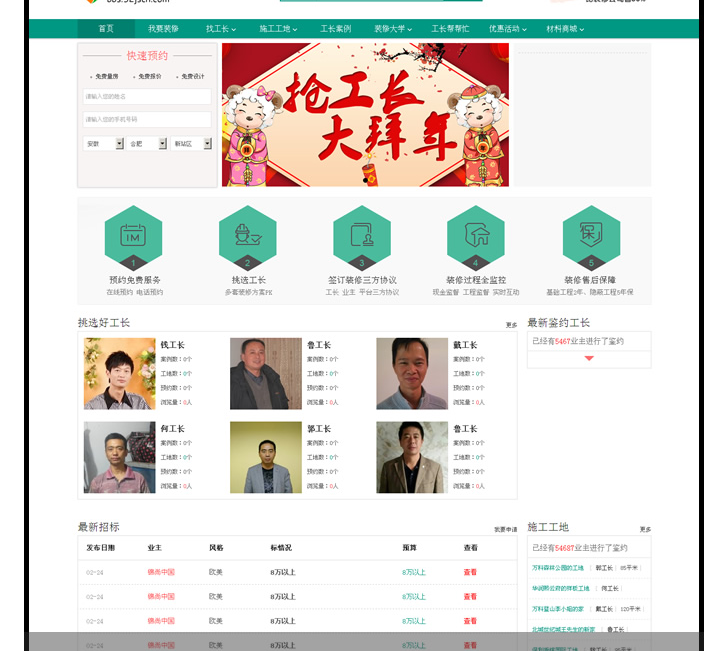Open 工长案例 in the nav bar
Viewport: 714px width, 651px height.
336,29
